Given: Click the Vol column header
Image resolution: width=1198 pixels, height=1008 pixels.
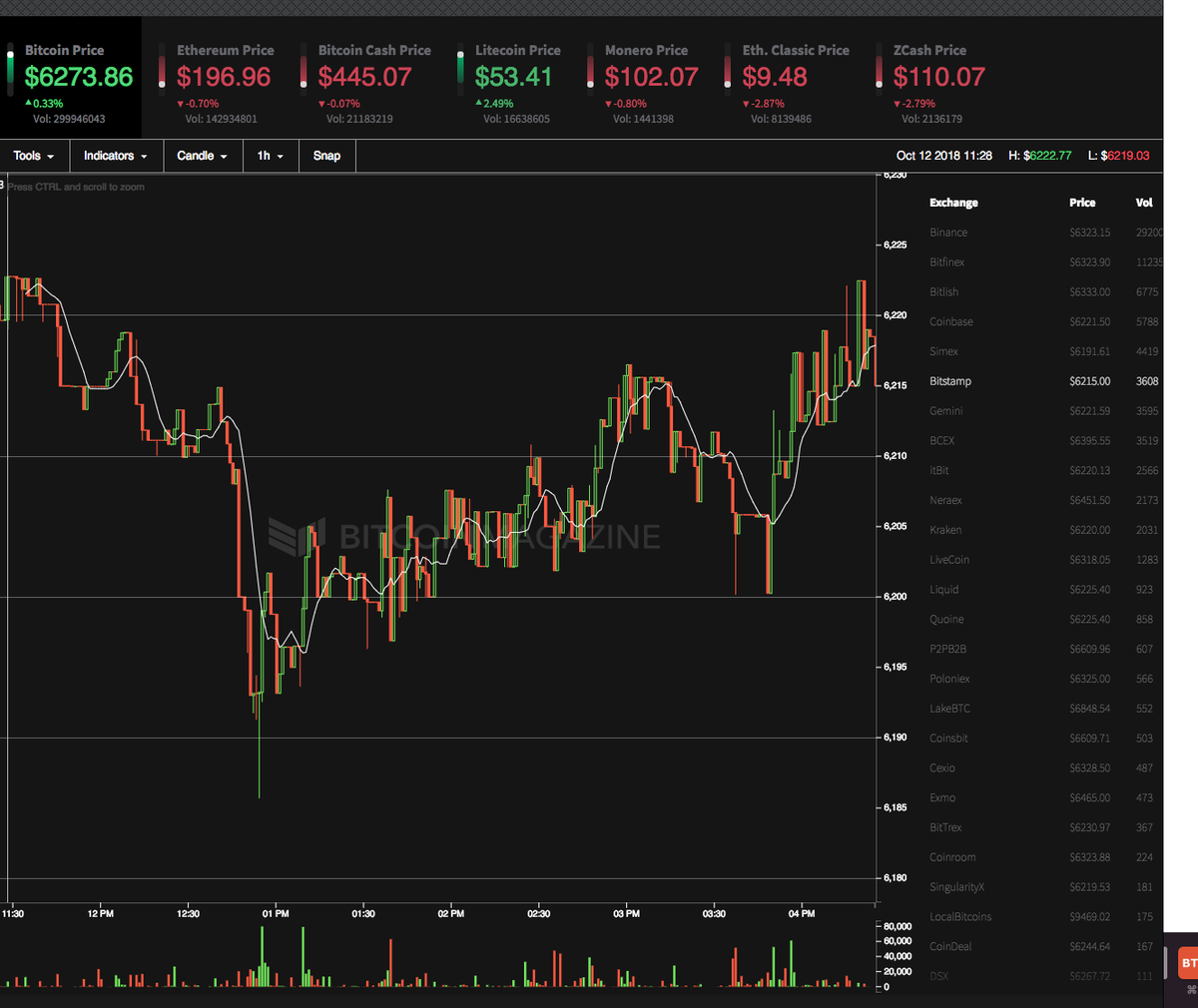Looking at the screenshot, I should pyautogui.click(x=1144, y=203).
